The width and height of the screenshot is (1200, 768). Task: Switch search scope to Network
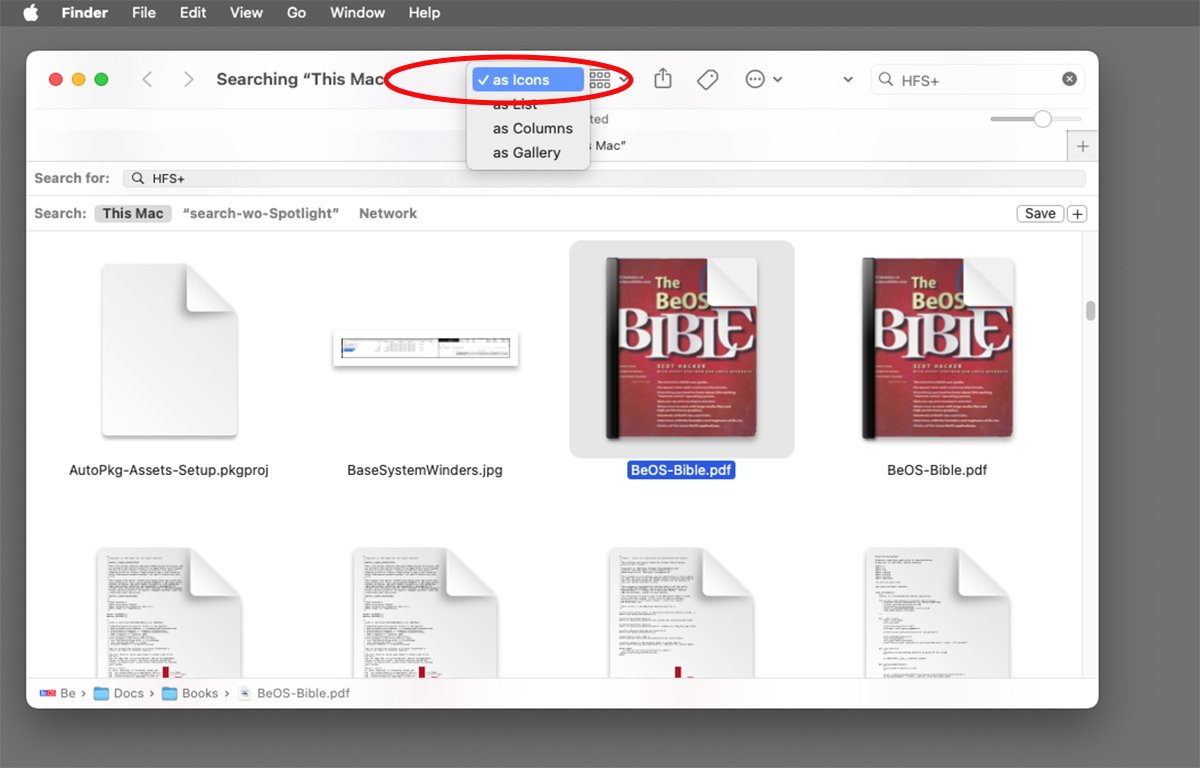(388, 213)
